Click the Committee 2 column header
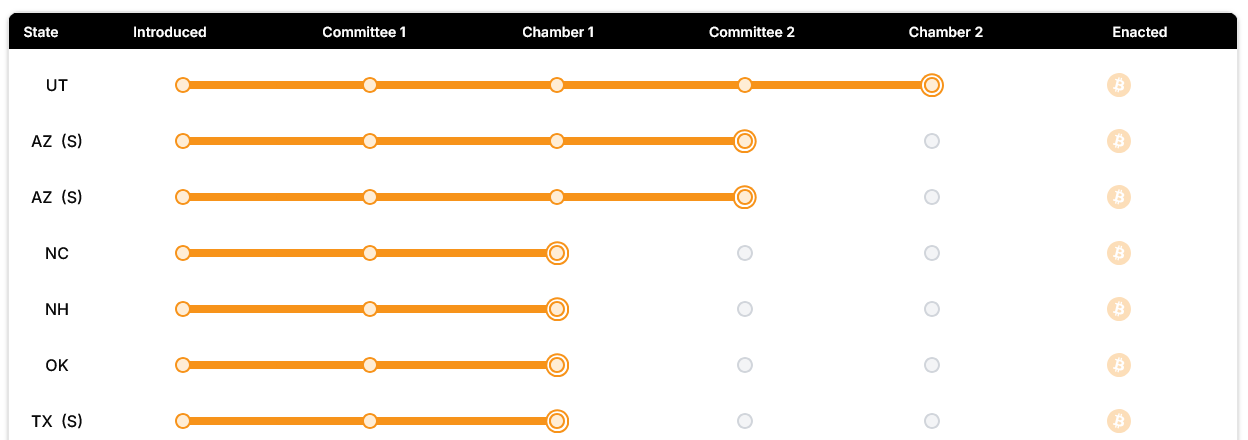Viewport: 1248px width, 440px height. point(752,32)
